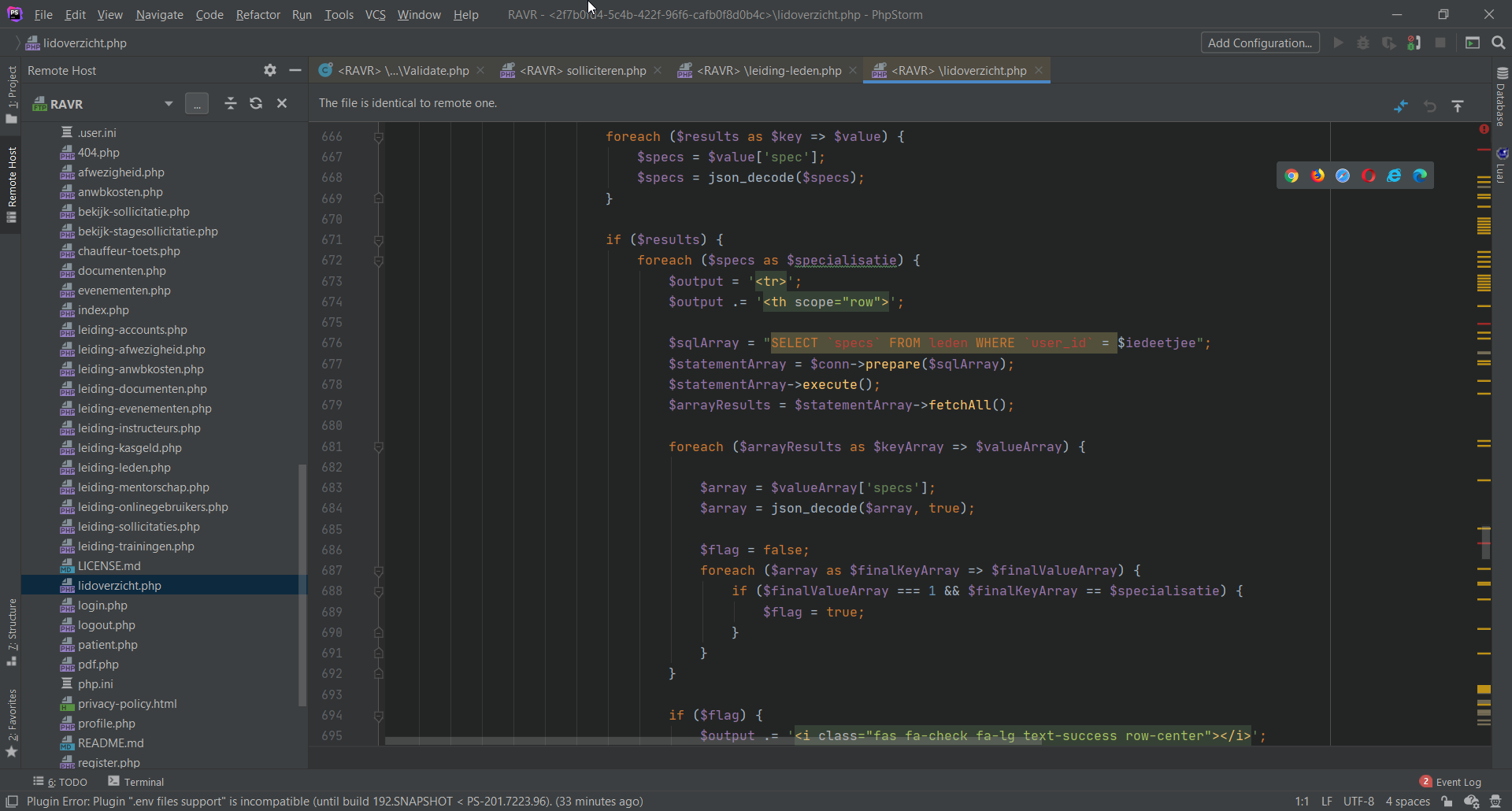This screenshot has height=811, width=1512.
Task: Open login.php in the file tree
Action: click(x=102, y=605)
